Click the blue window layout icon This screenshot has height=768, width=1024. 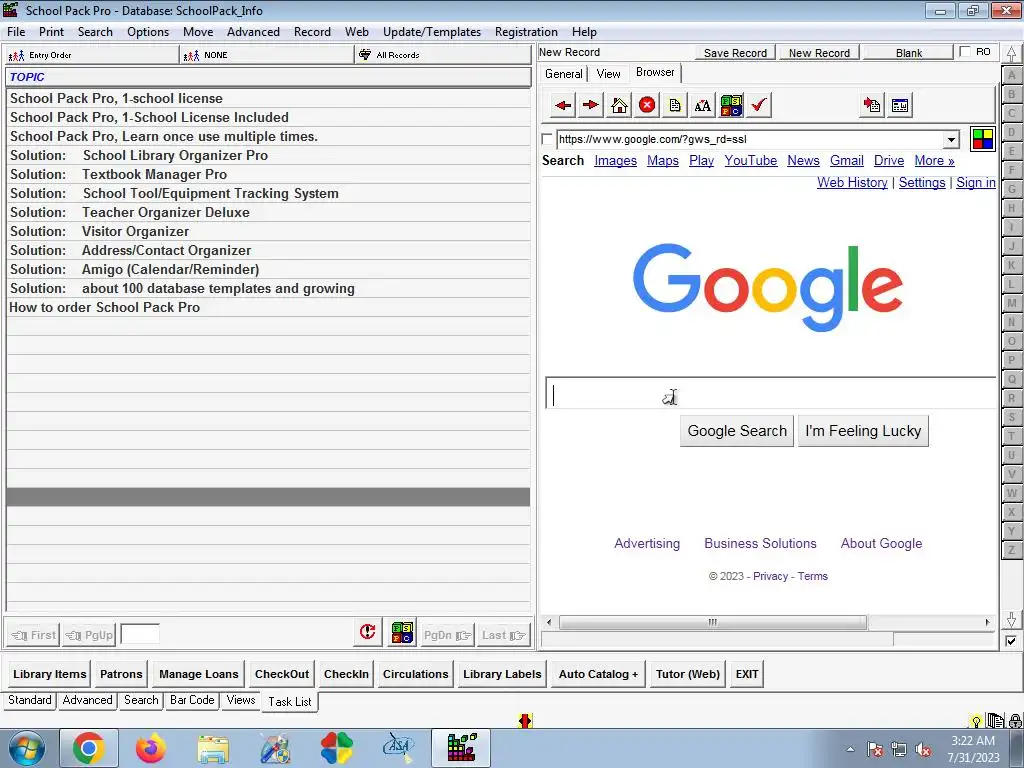coord(900,105)
